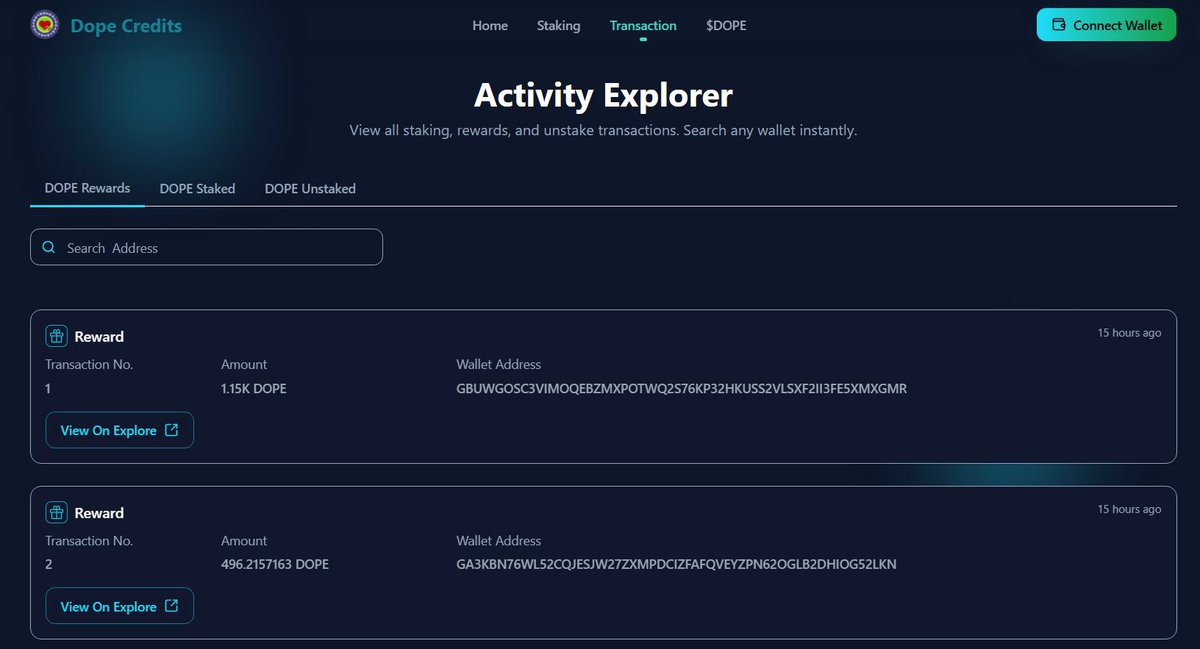This screenshot has height=649, width=1200.
Task: Click the Amount label in transaction 2
Action: coord(244,540)
